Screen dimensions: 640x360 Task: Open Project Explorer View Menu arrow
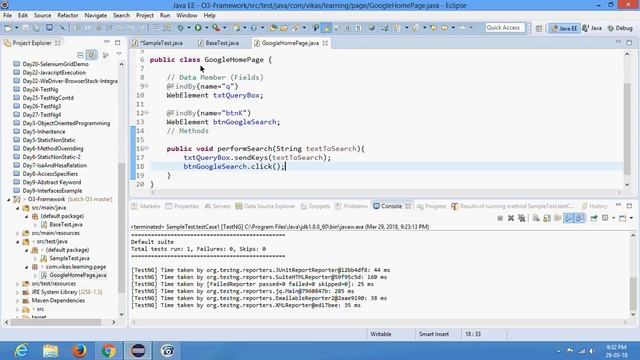119,54
